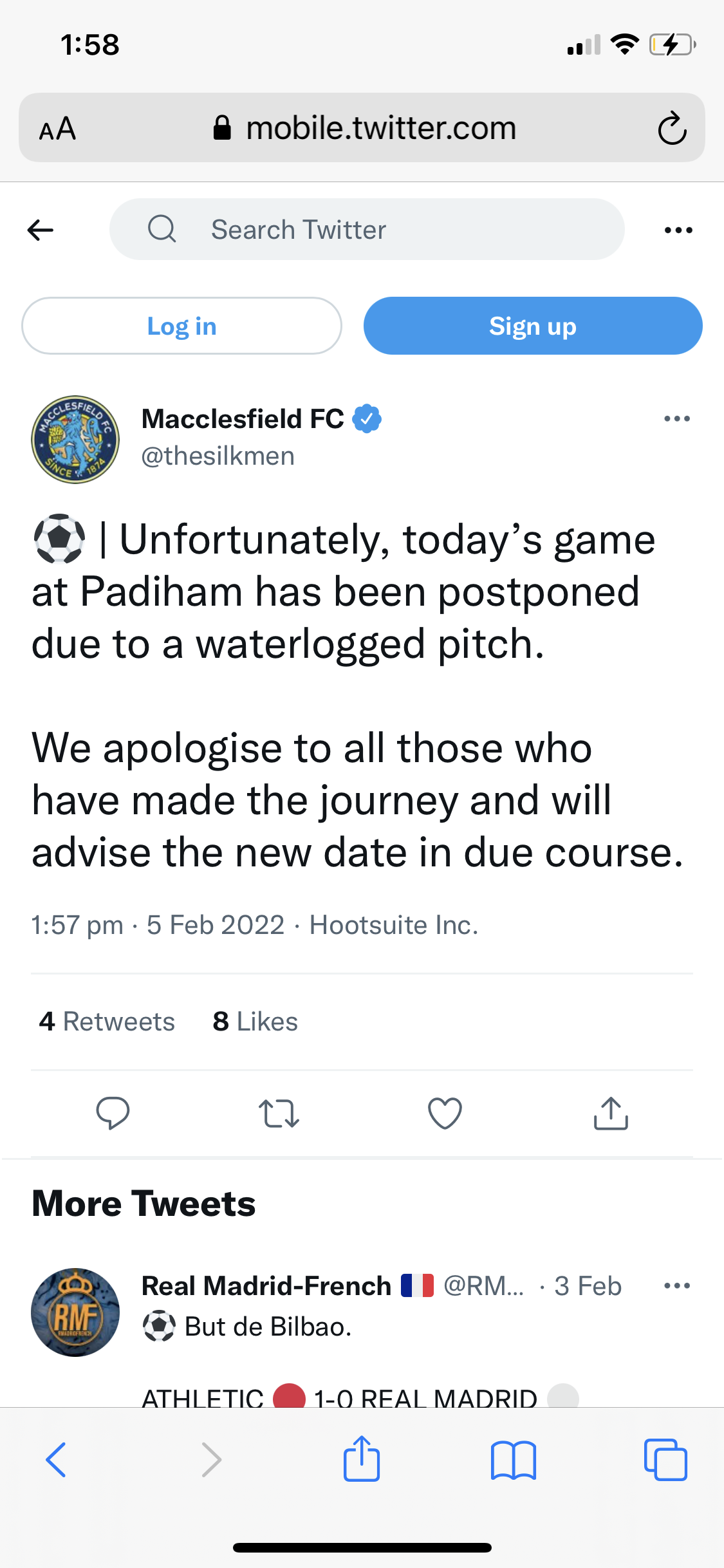
Task: Go back with Safari back chevron
Action: click(x=57, y=1459)
